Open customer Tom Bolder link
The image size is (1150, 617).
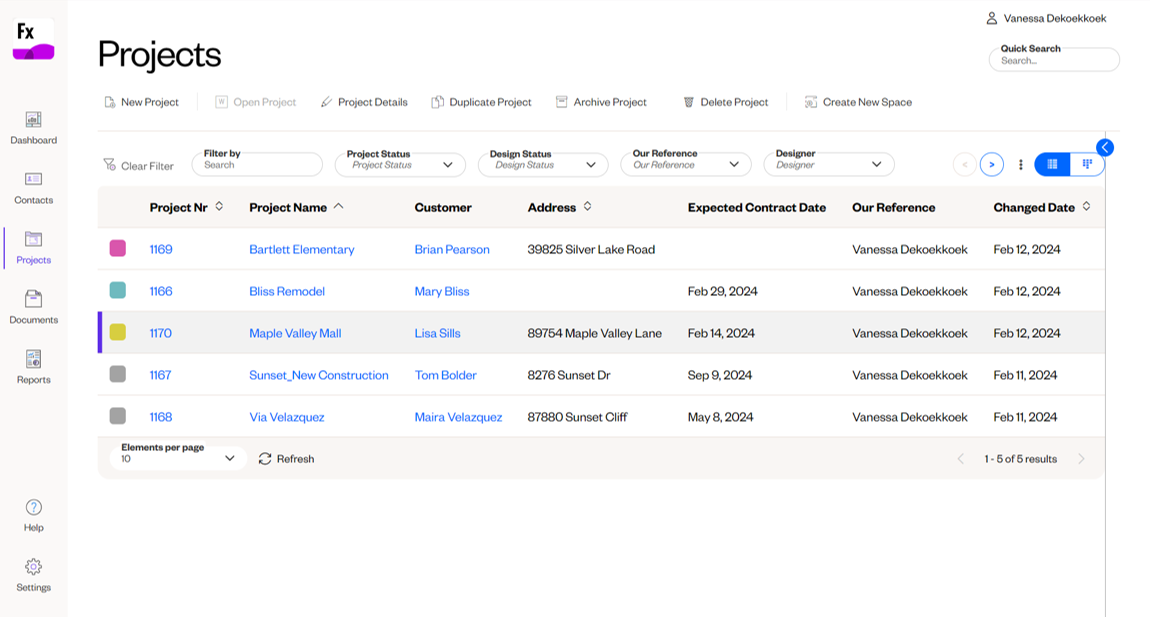(445, 375)
